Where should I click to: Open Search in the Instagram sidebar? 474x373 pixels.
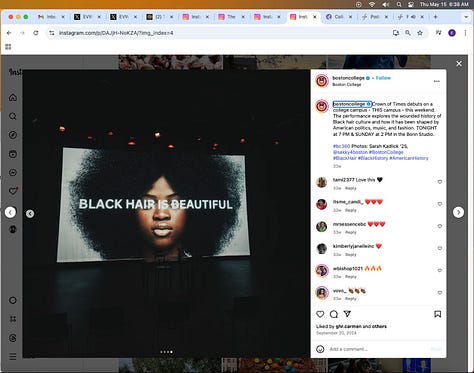tap(13, 116)
